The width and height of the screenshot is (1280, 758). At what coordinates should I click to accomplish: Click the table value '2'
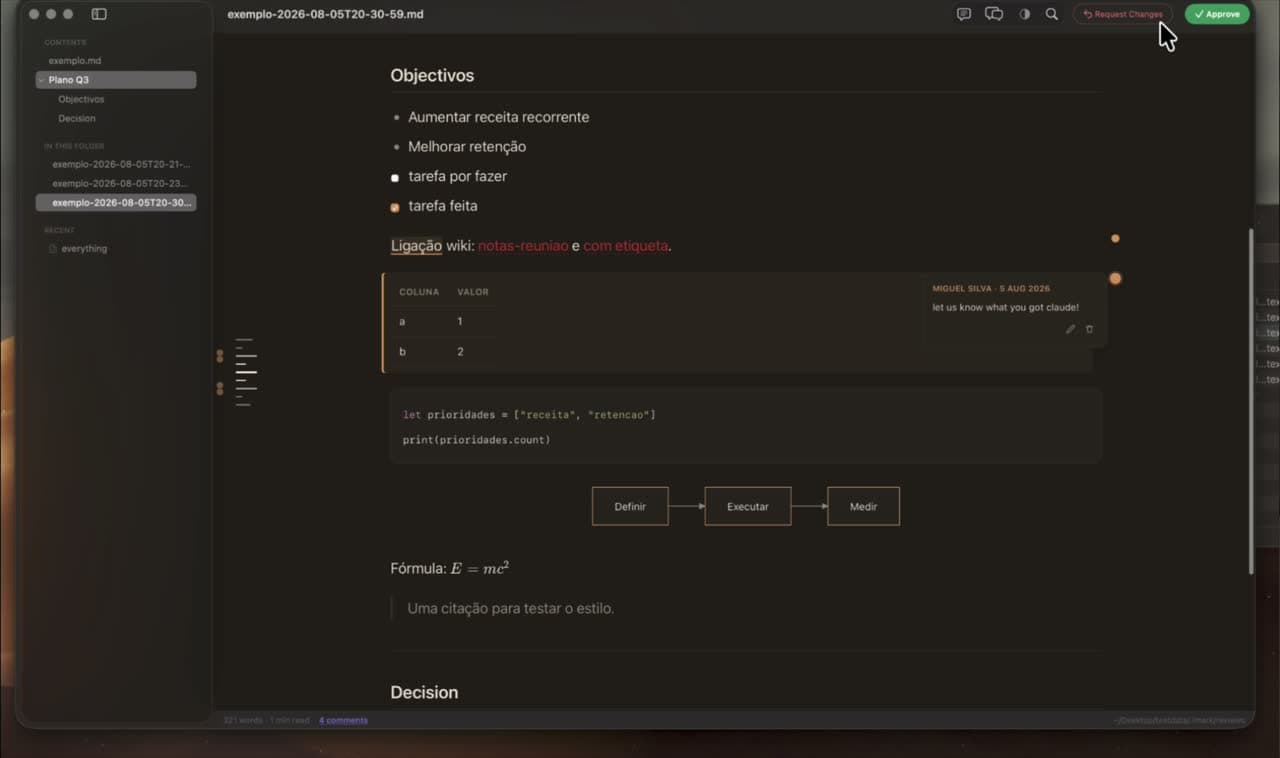click(460, 352)
